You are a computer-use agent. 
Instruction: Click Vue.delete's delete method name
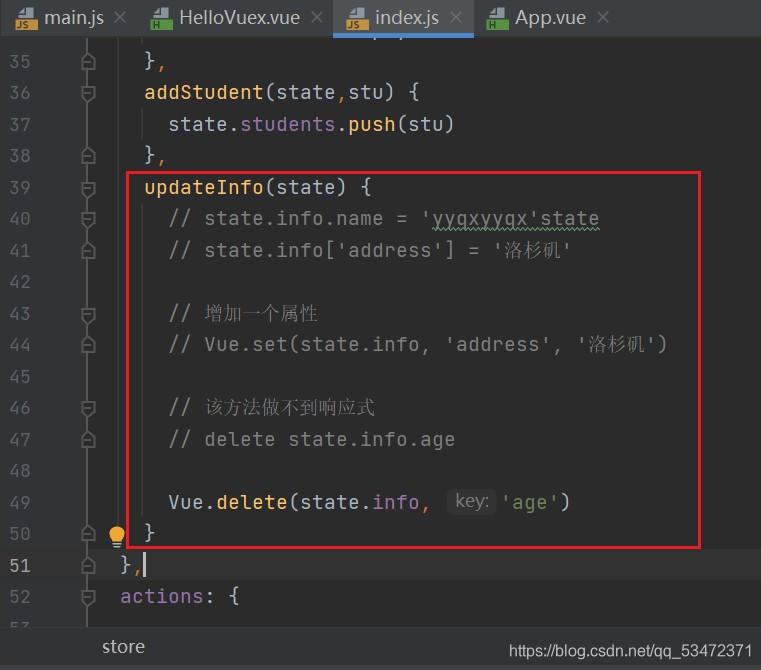(252, 502)
